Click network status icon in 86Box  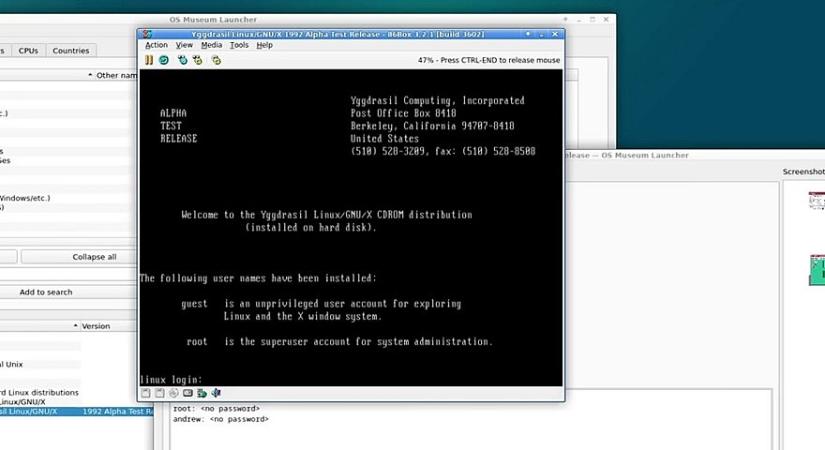coord(202,393)
